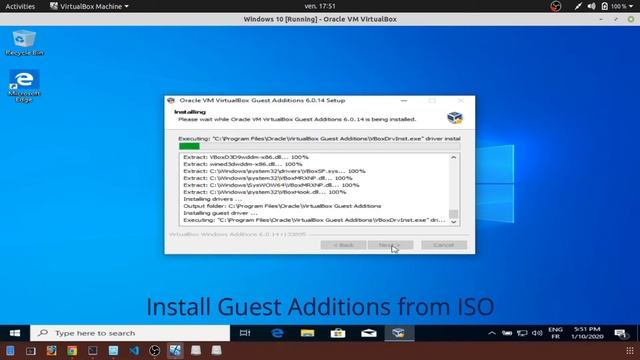The width and height of the screenshot is (640, 360).
Task: Launch Edge from the Windows taskbar
Action: [x=277, y=333]
